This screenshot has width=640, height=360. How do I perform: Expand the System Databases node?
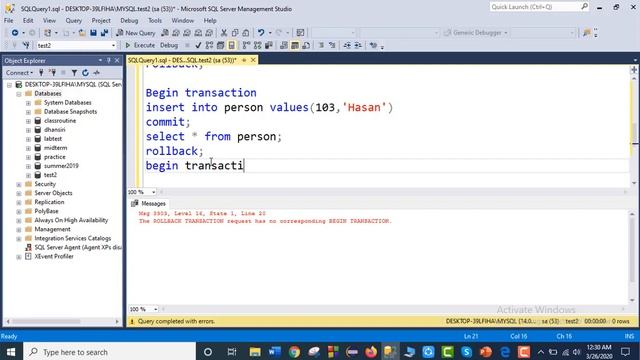28,103
